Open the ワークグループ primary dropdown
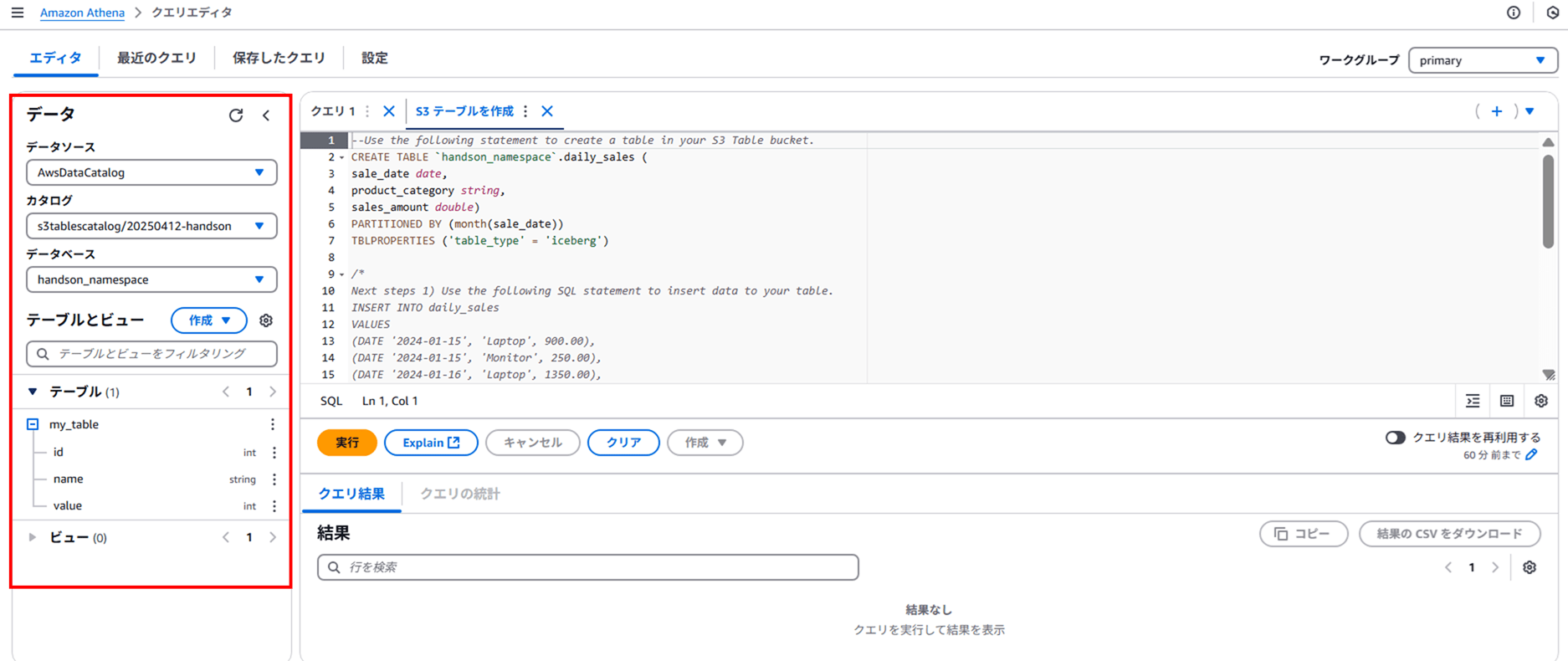This screenshot has height=661, width=1568. point(1483,60)
